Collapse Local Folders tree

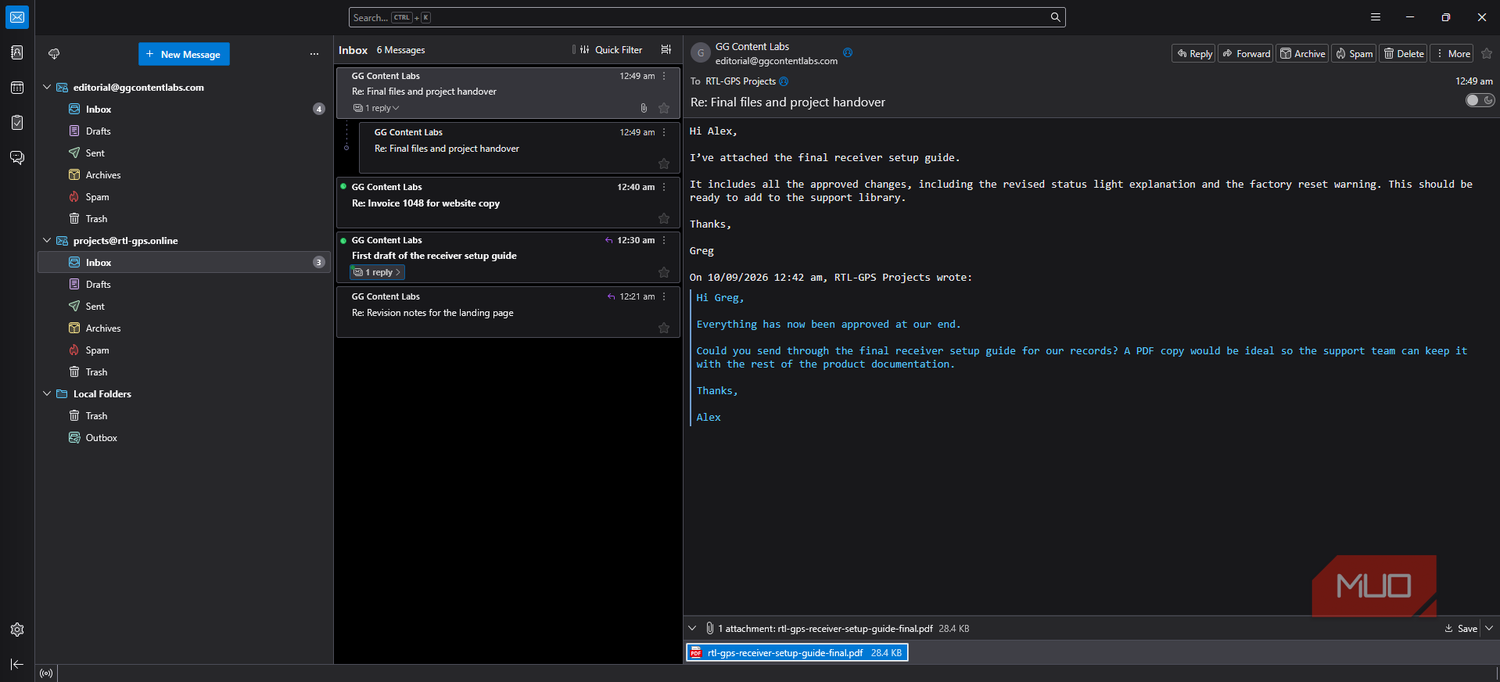click(x=46, y=394)
